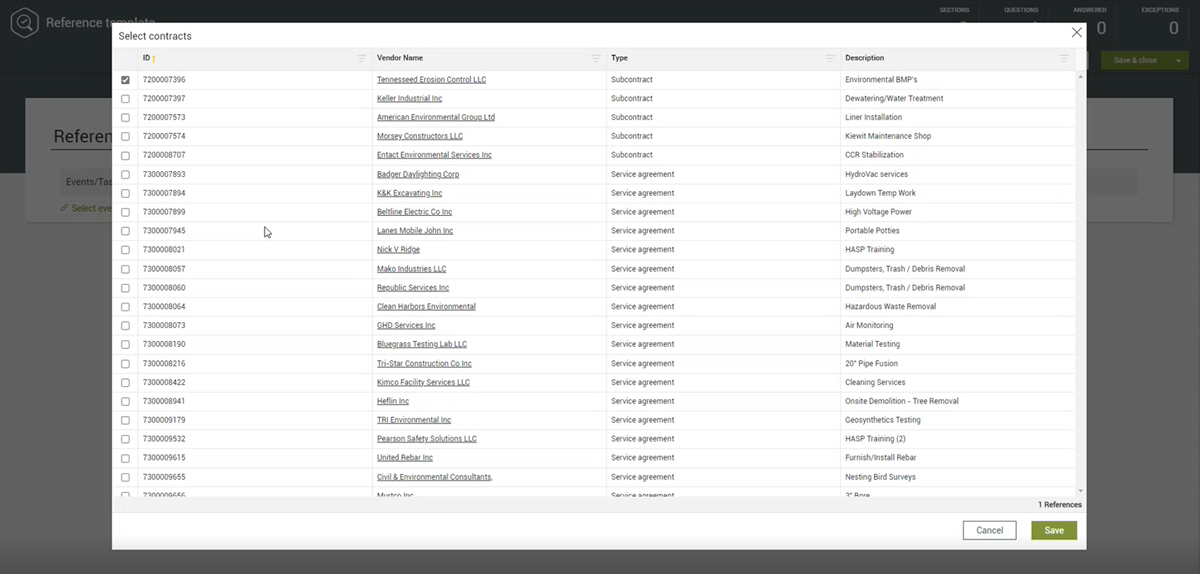Open the Badger Daylighting Corp vendor link
This screenshot has height=574, width=1200.
click(418, 175)
